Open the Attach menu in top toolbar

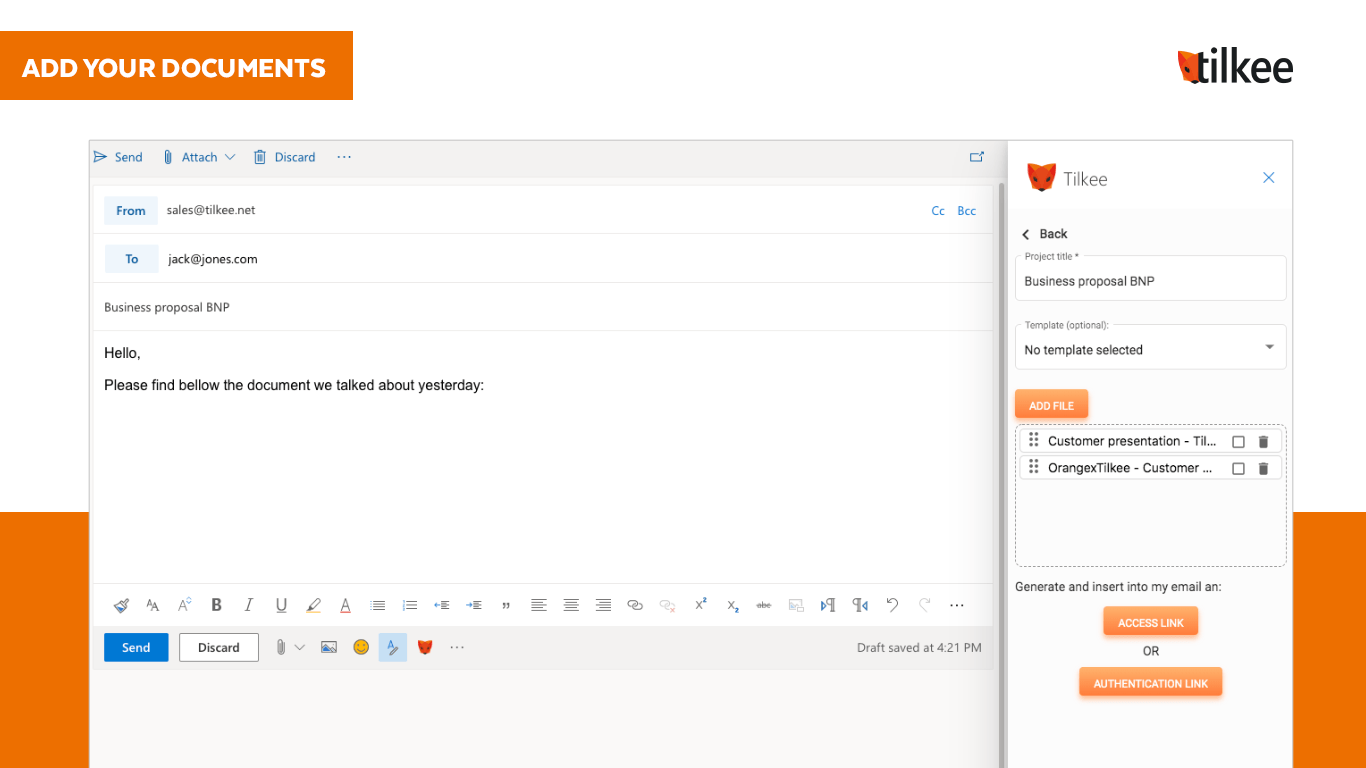point(199,157)
